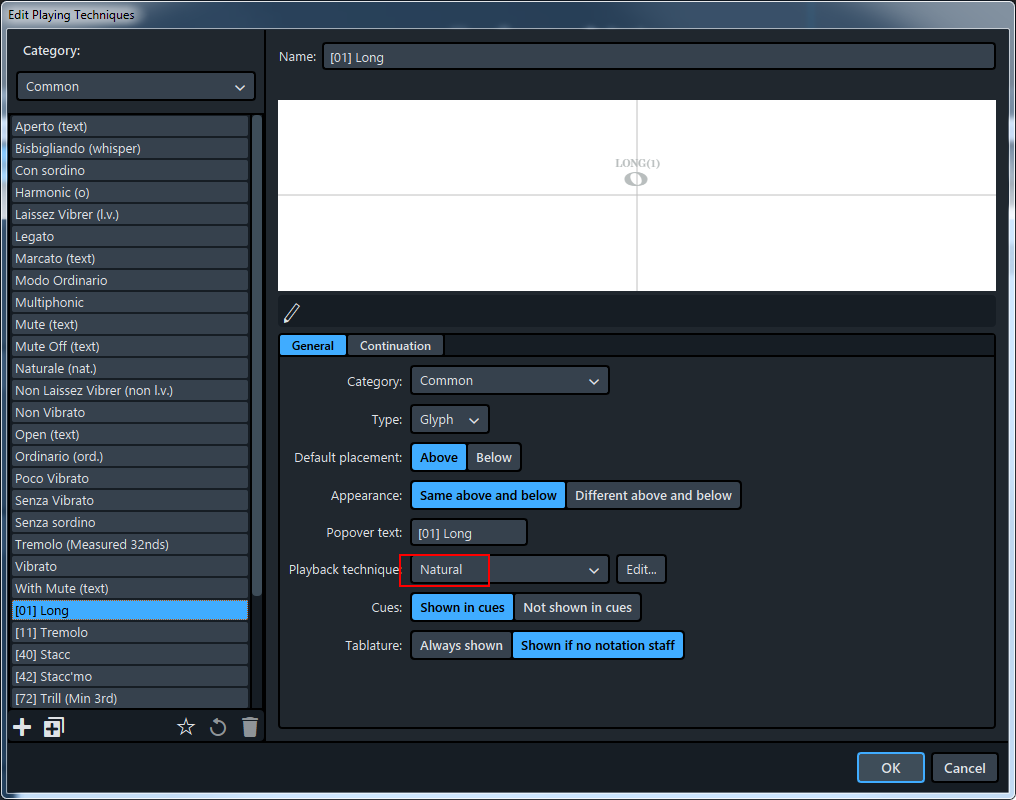Revert technique to factory settings icon
Viewport: 1016px width, 800px height.
(218, 727)
